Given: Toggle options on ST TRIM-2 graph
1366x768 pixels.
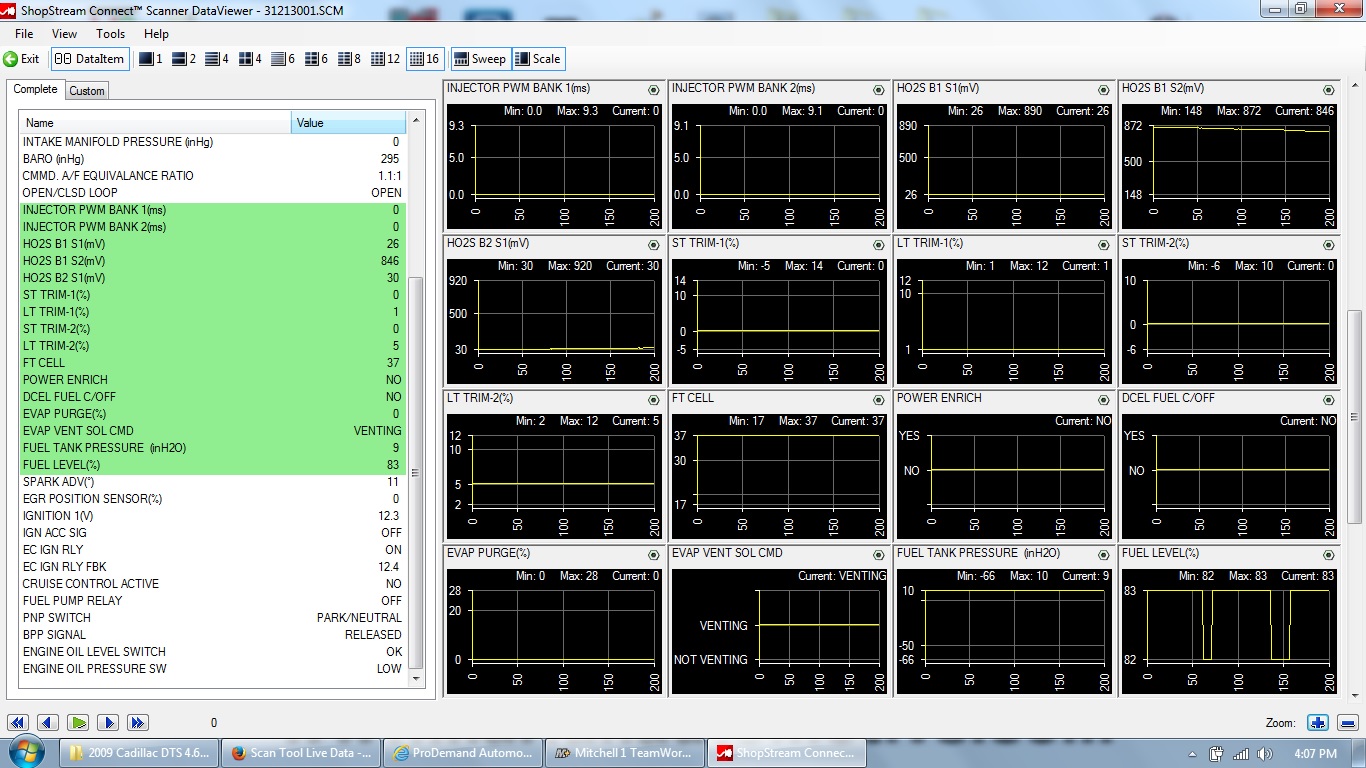Looking at the screenshot, I should point(1328,245).
